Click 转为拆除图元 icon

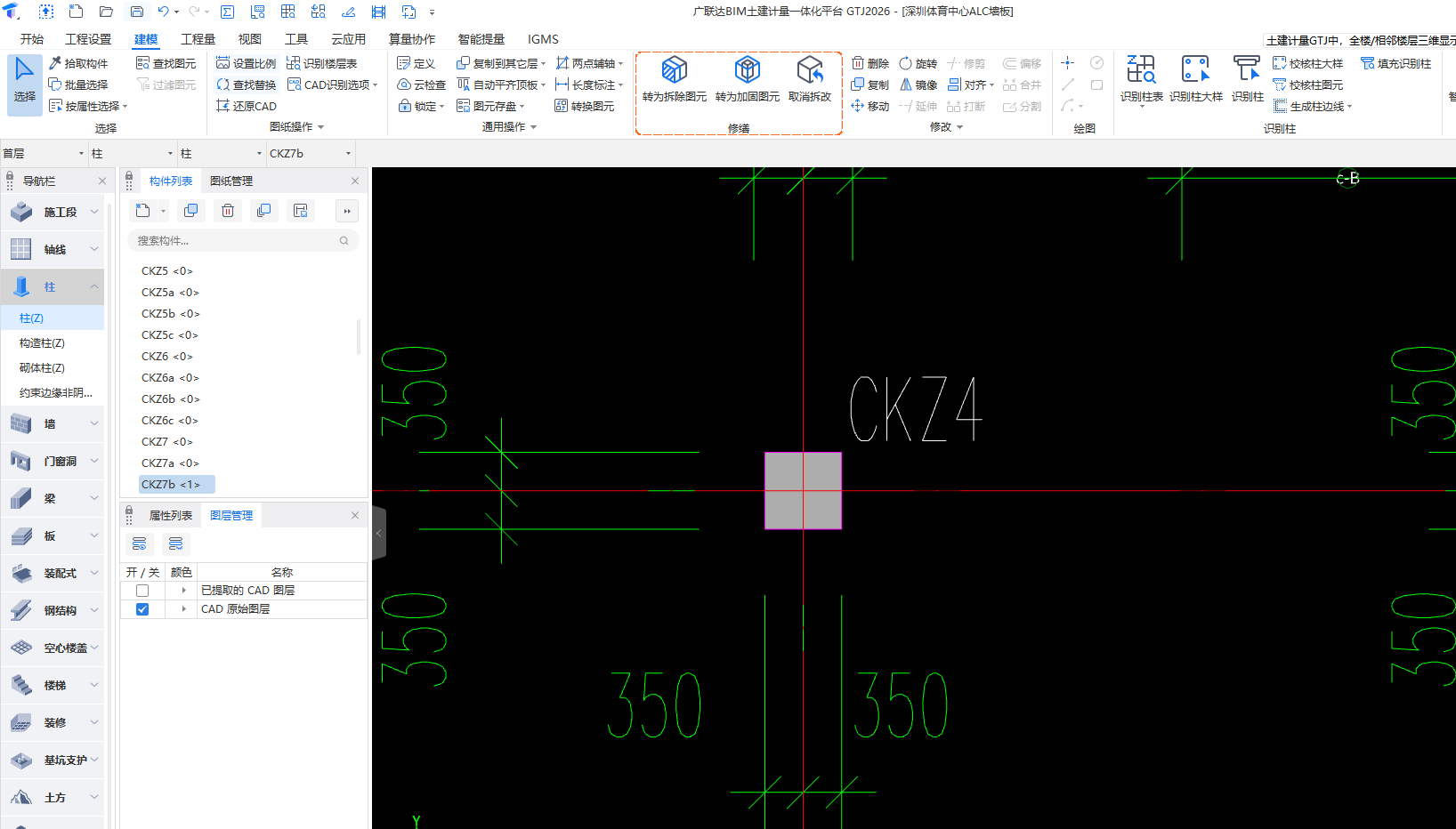[674, 78]
